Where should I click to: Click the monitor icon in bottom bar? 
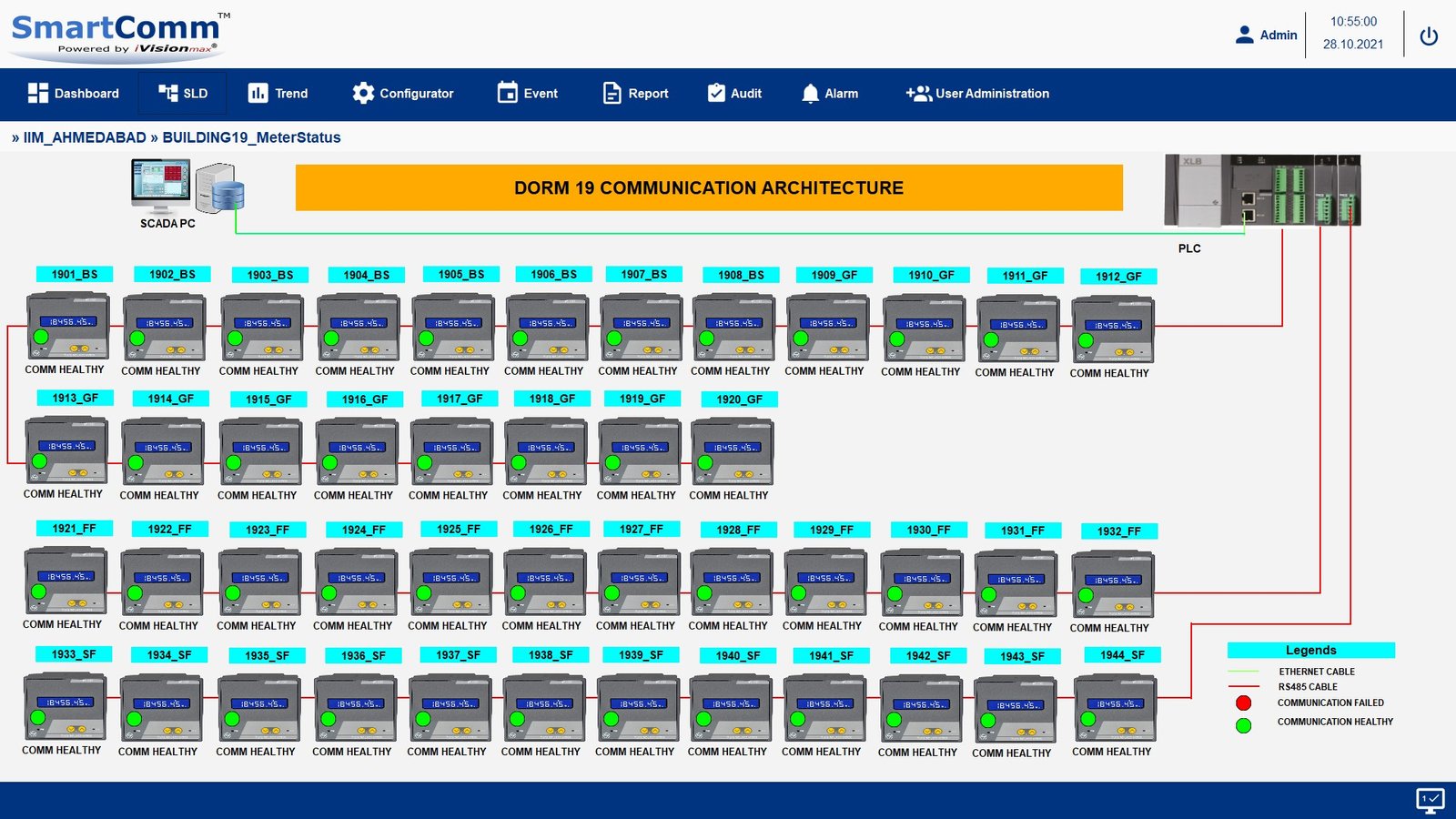pyautogui.click(x=1430, y=800)
